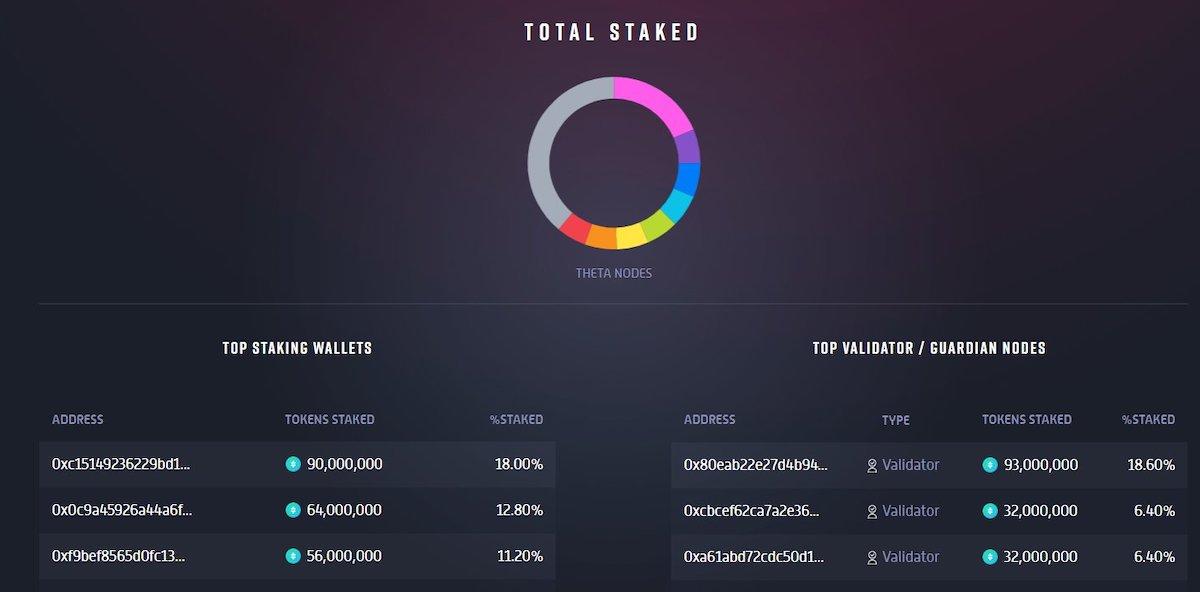Click the Type column header
Viewport: 1200px width, 592px height.
[x=896, y=420]
